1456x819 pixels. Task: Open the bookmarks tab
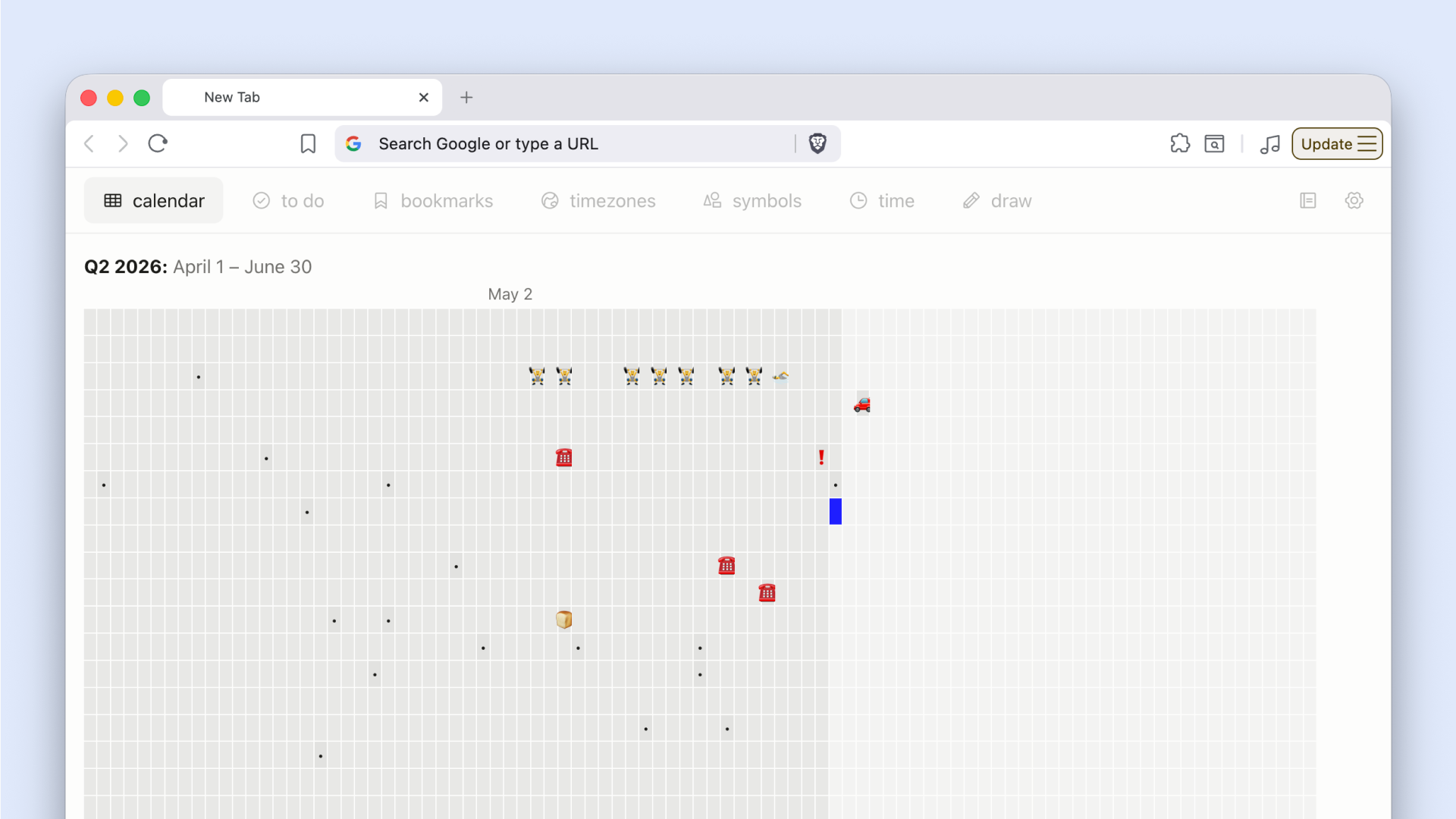click(433, 200)
